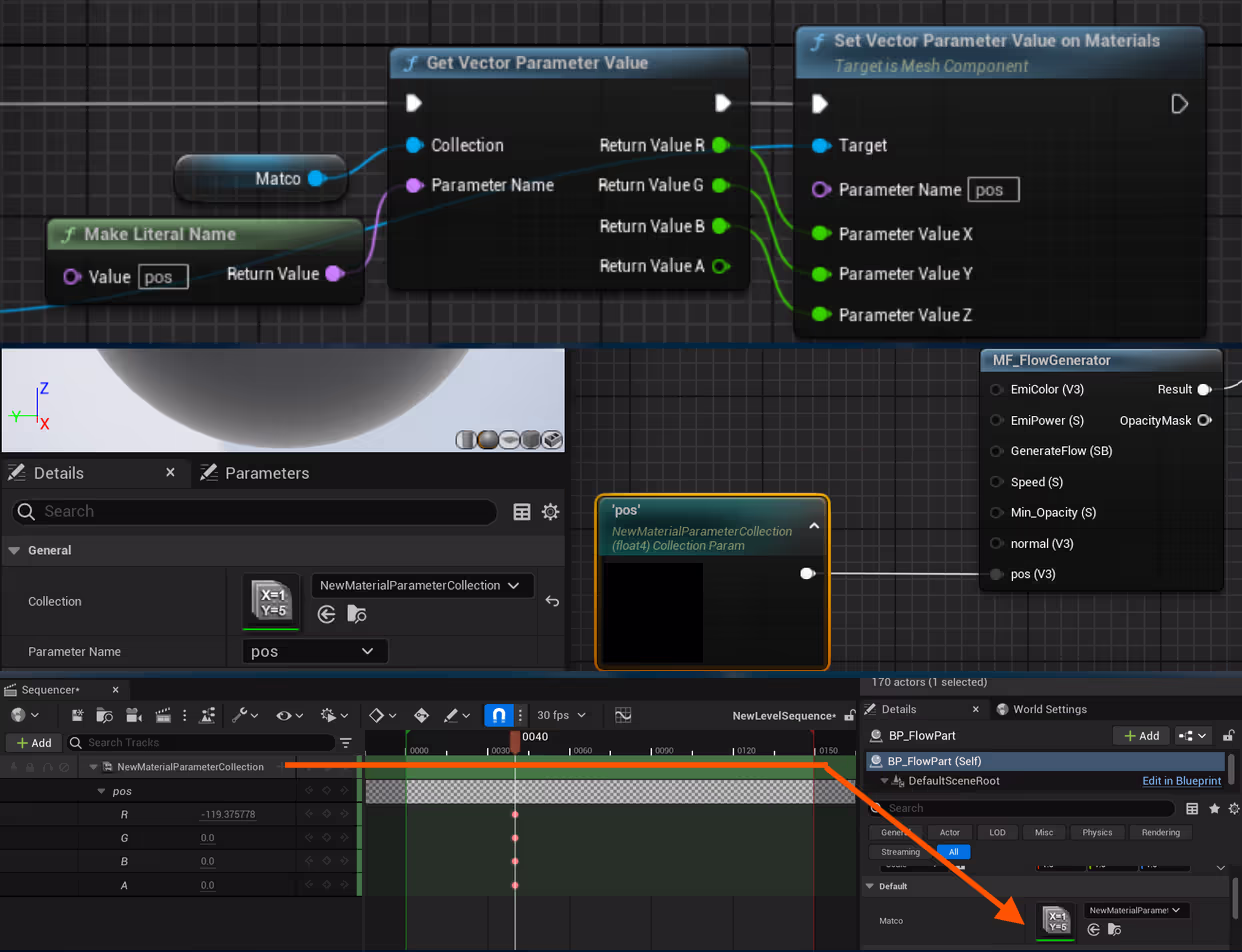Click the Add component button for BP_FlowPart
This screenshot has height=952, width=1242.
pos(1141,736)
